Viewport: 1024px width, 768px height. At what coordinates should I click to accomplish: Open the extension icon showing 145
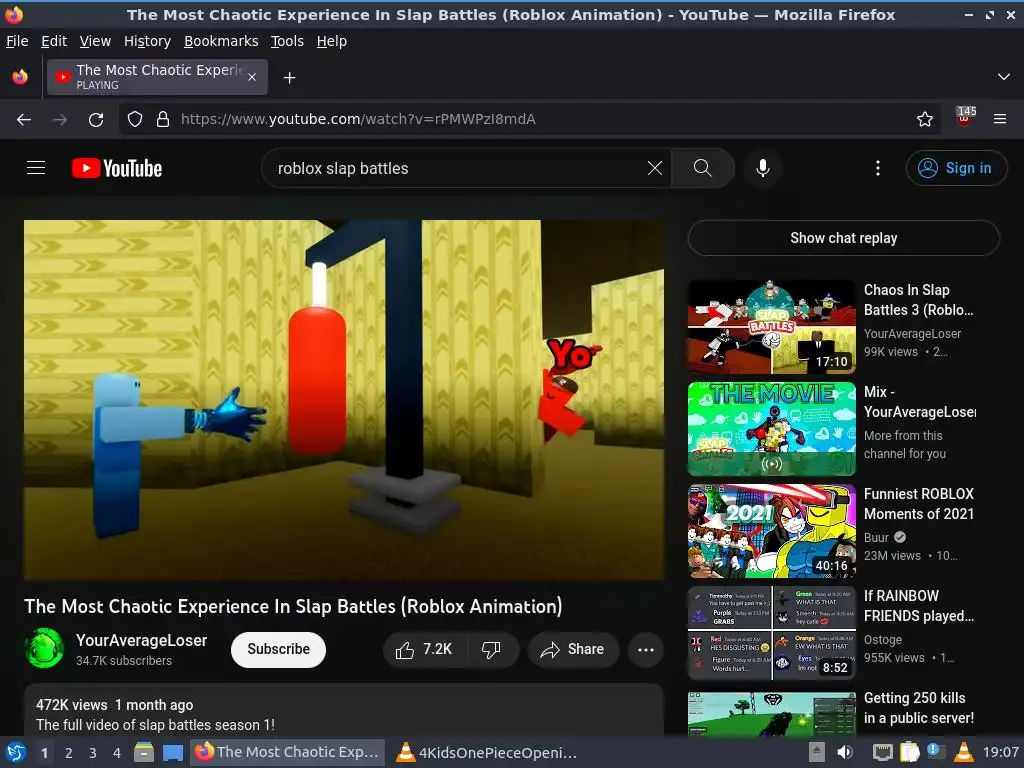point(965,118)
